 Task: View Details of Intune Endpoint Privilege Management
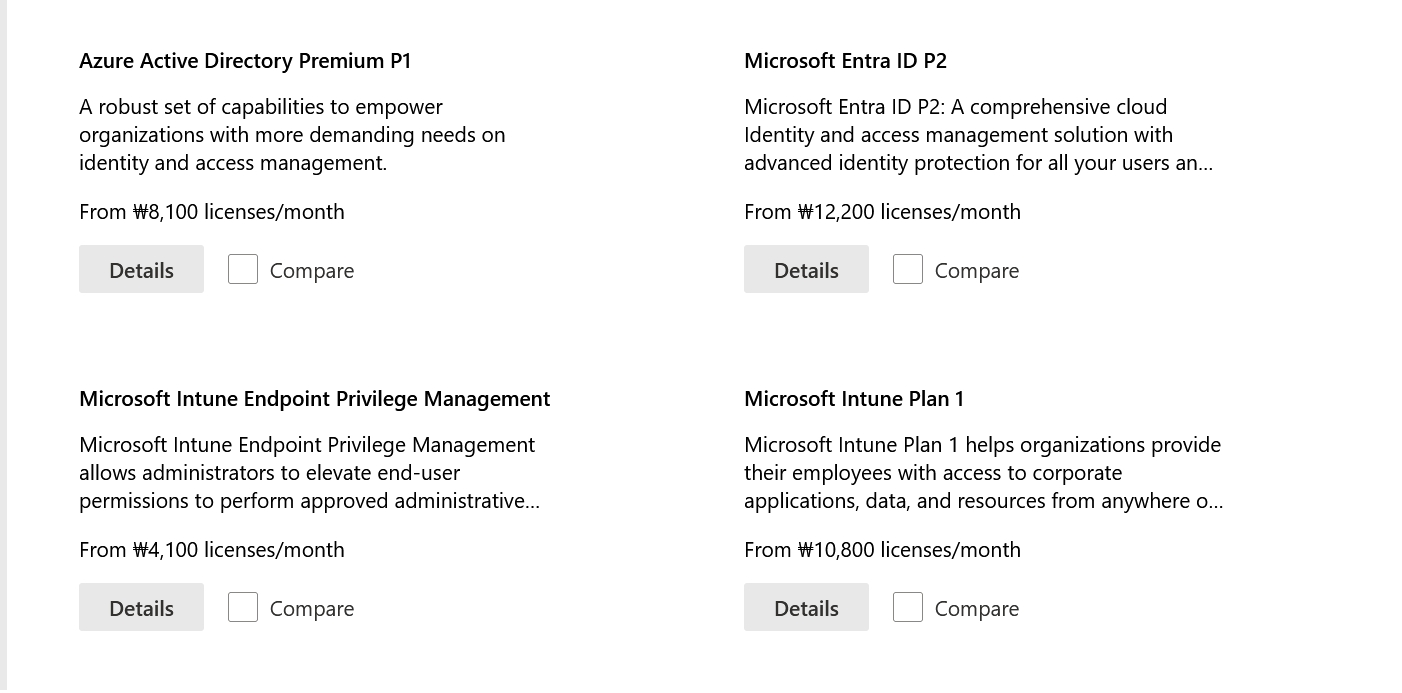click(141, 607)
